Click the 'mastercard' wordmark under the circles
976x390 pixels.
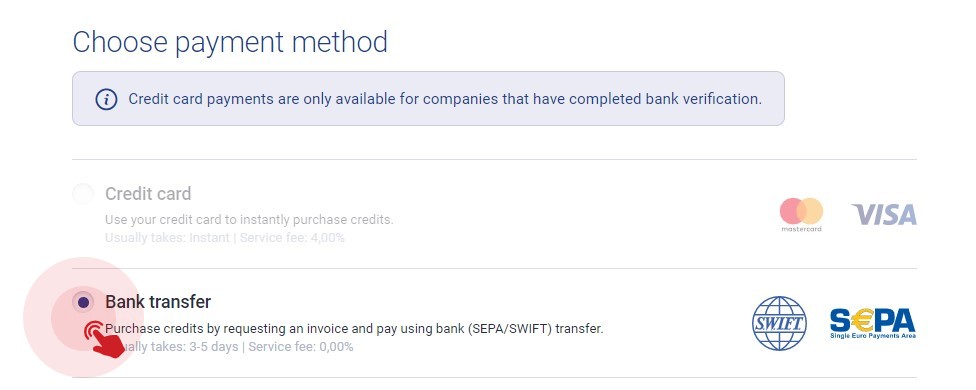coord(801,230)
